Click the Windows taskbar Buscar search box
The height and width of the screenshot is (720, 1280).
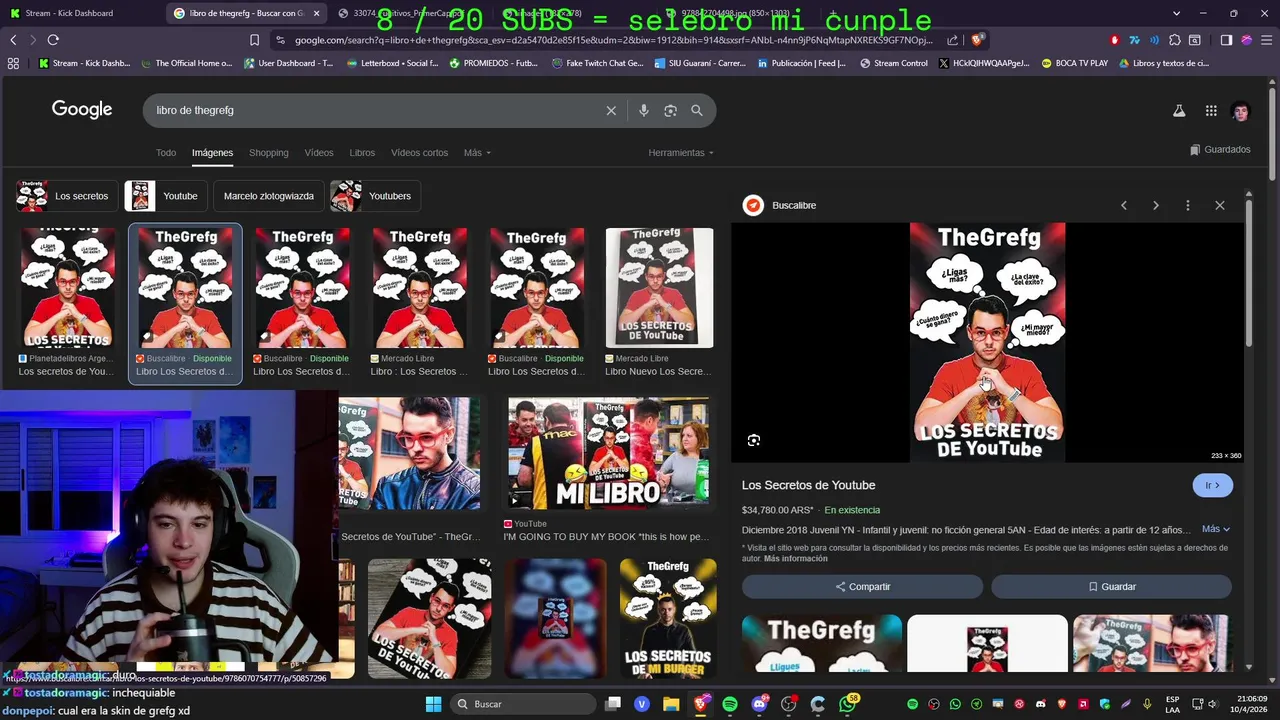click(x=522, y=704)
